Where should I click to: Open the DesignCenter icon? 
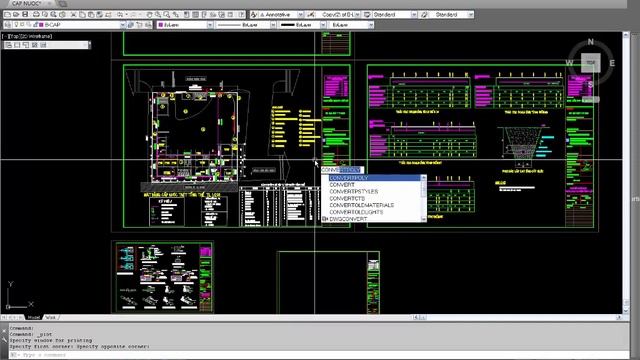tap(196, 14)
